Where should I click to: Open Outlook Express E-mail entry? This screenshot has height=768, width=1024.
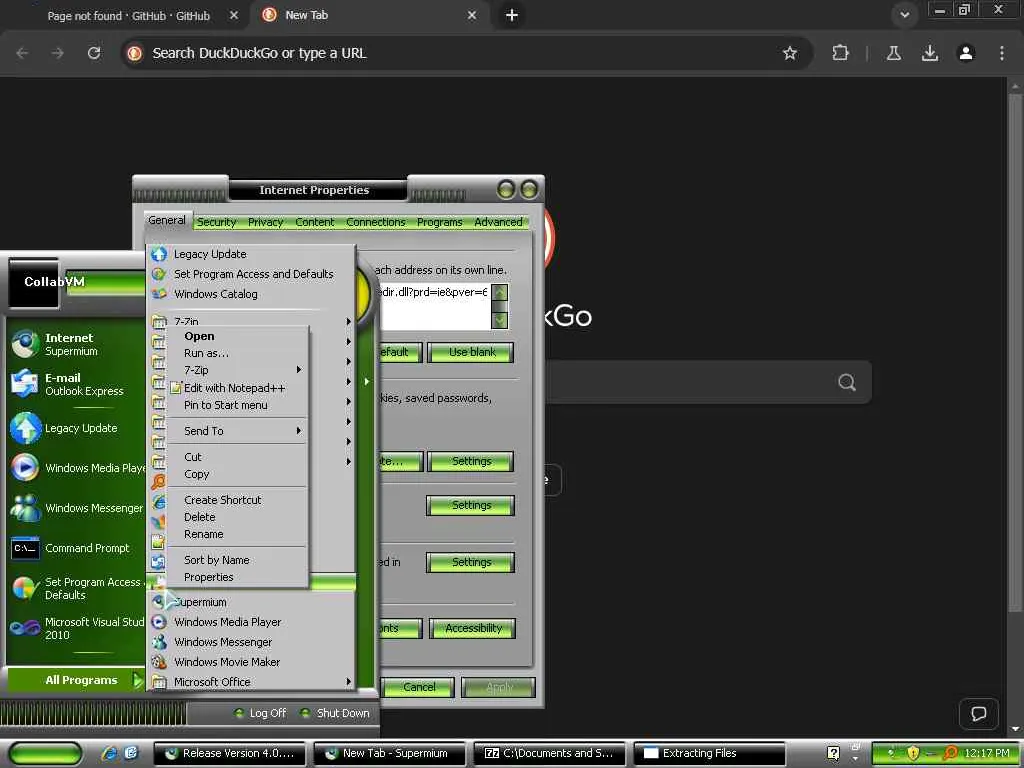click(77, 384)
